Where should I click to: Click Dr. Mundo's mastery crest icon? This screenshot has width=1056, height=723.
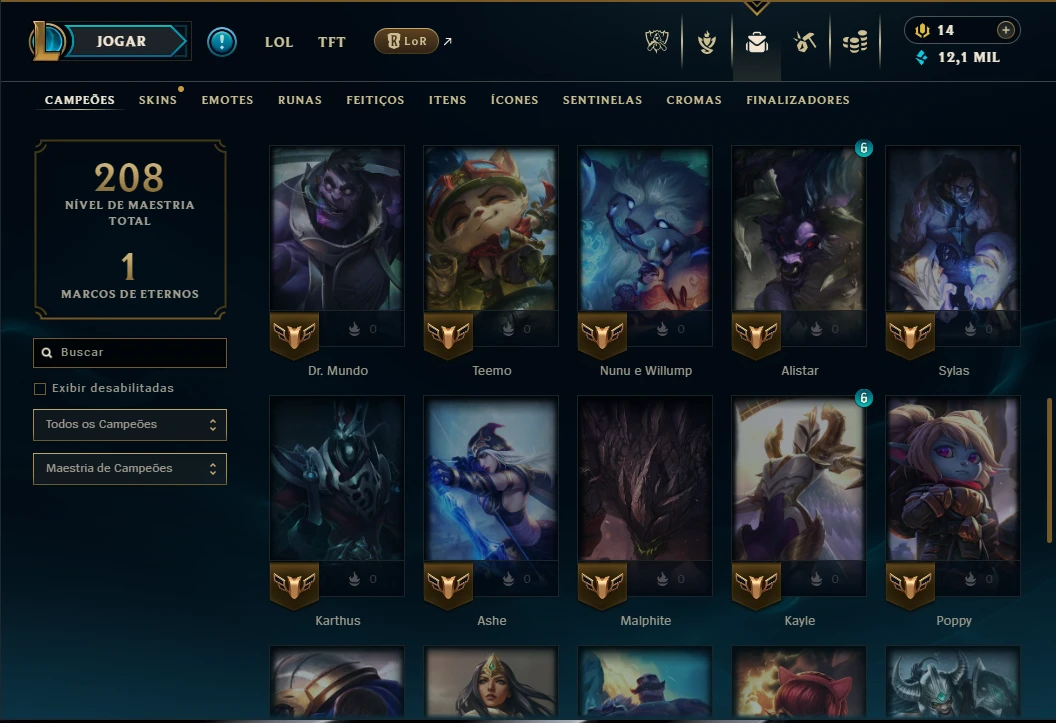(x=294, y=334)
